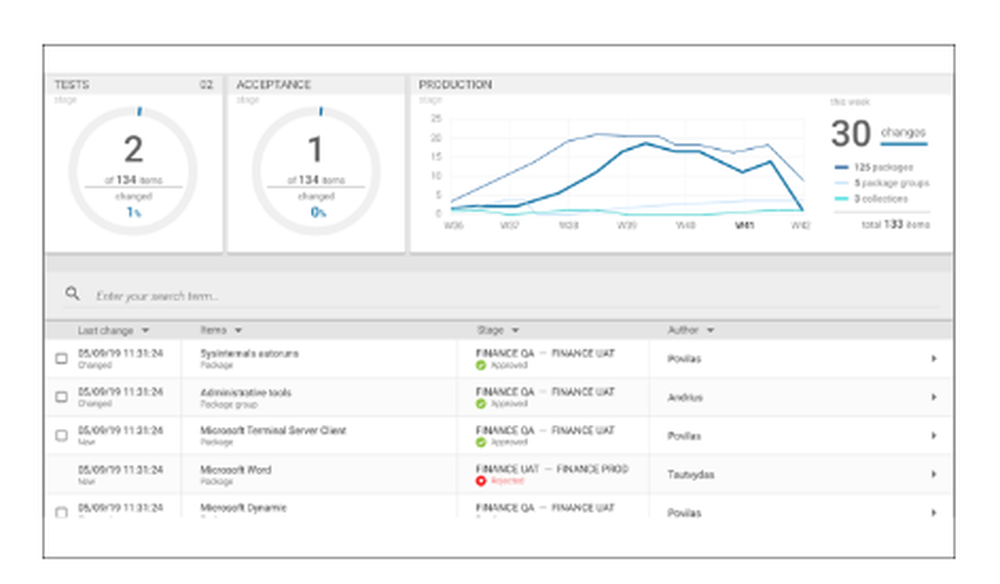Check the Sysinternals autoruns row checkbox
Screen dimensions: 1000x584
pos(61,359)
